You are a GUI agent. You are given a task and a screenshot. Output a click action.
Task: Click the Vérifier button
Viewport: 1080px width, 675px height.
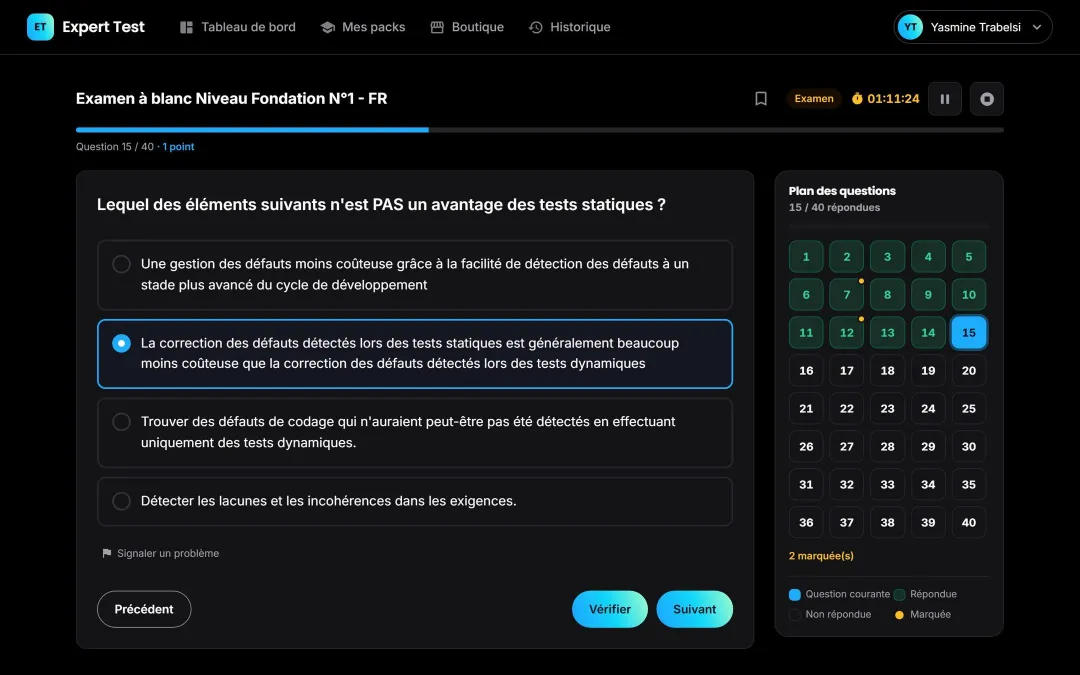610,609
